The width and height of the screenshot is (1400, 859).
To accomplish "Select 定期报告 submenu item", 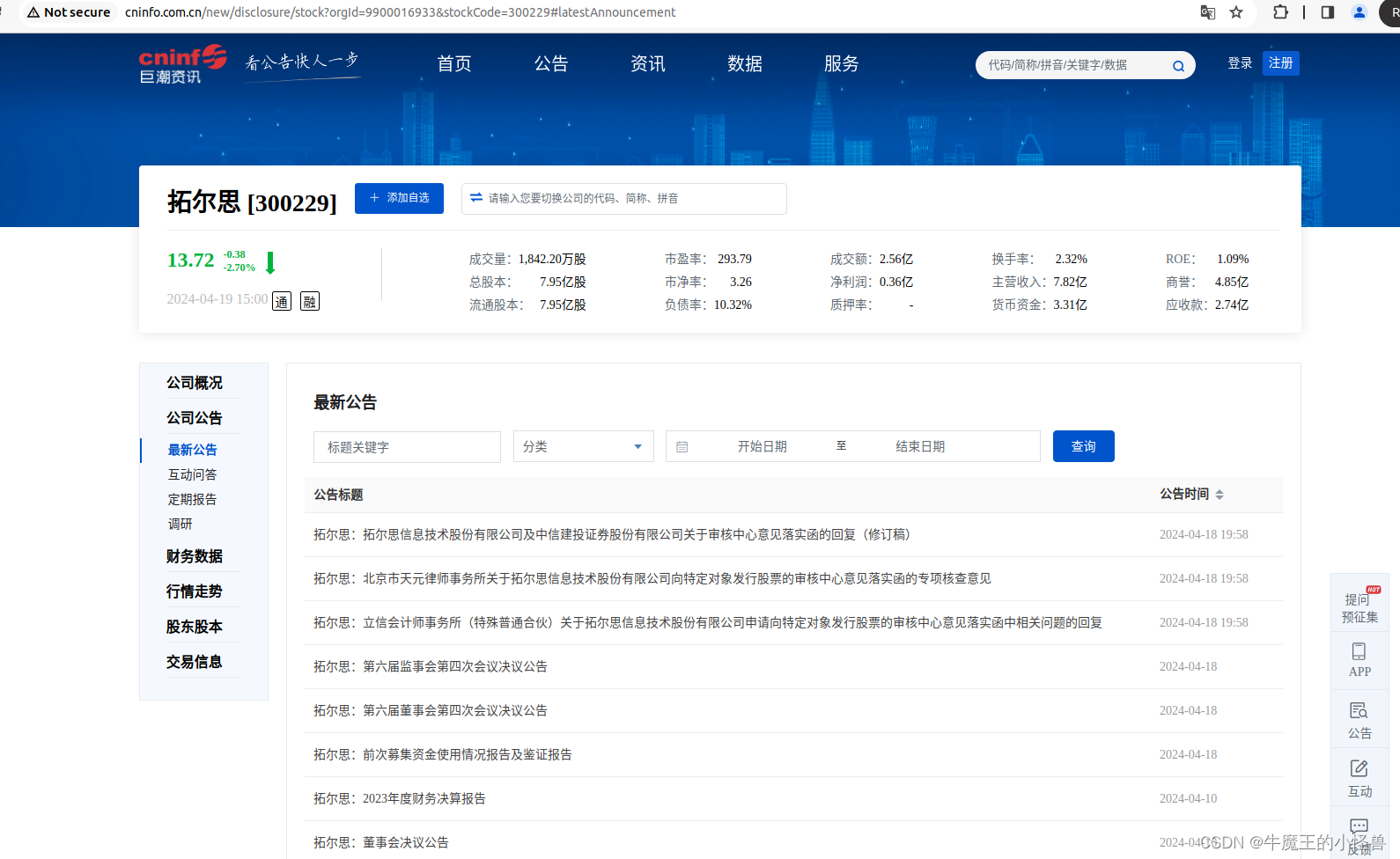I will pyautogui.click(x=193, y=499).
